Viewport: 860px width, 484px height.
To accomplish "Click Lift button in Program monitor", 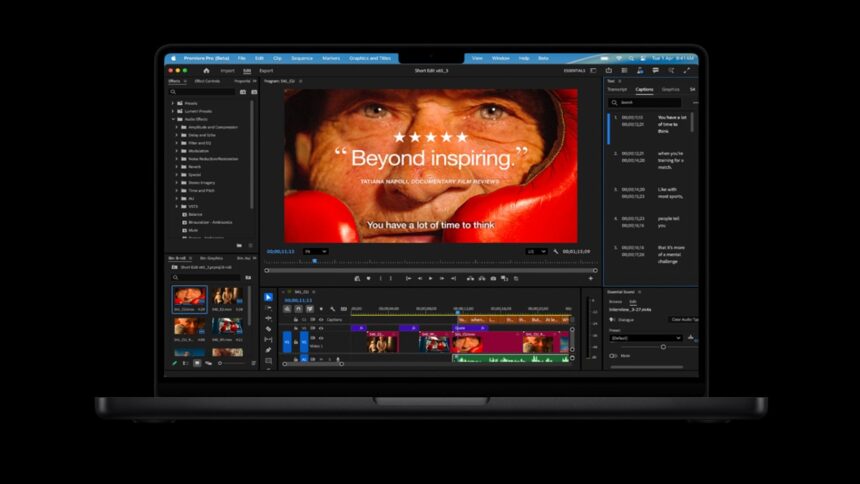I will pyautogui.click(x=470, y=279).
